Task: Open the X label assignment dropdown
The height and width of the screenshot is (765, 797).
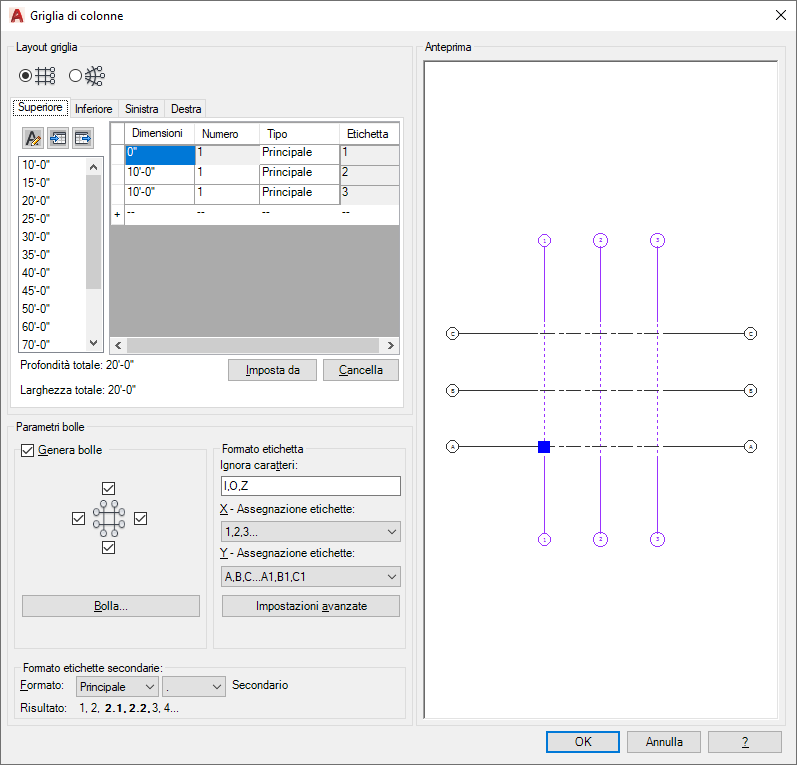Action: click(311, 532)
